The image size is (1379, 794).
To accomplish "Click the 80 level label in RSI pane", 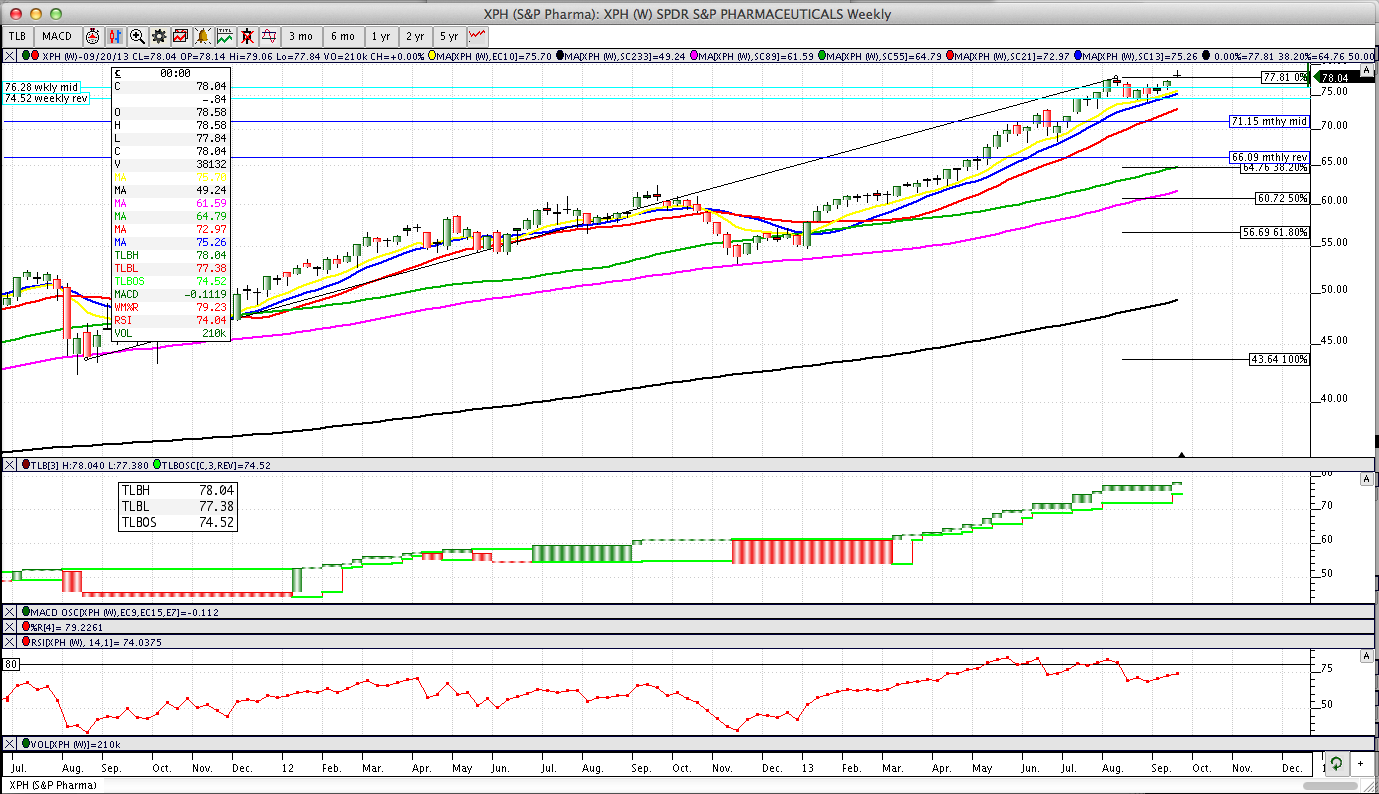I will [x=10, y=664].
